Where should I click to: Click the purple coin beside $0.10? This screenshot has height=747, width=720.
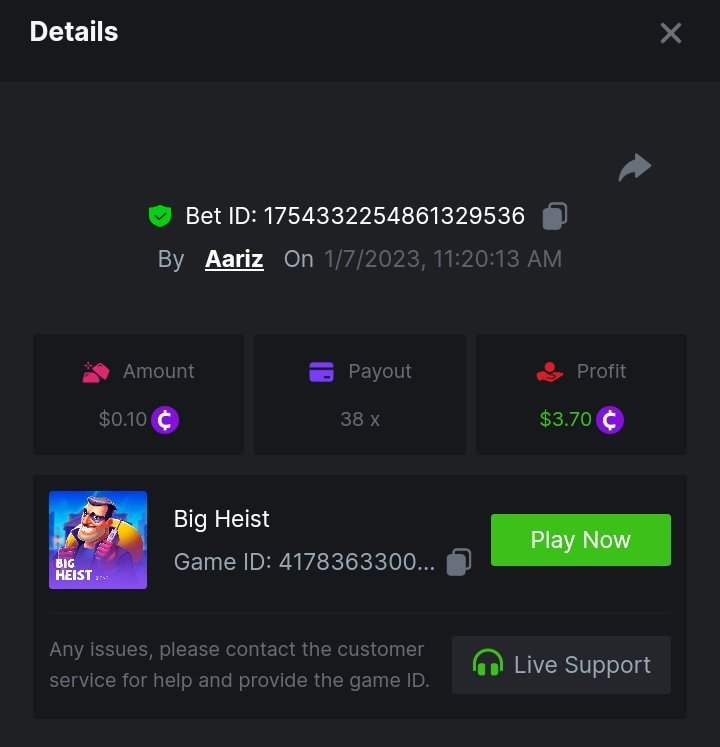tap(165, 419)
